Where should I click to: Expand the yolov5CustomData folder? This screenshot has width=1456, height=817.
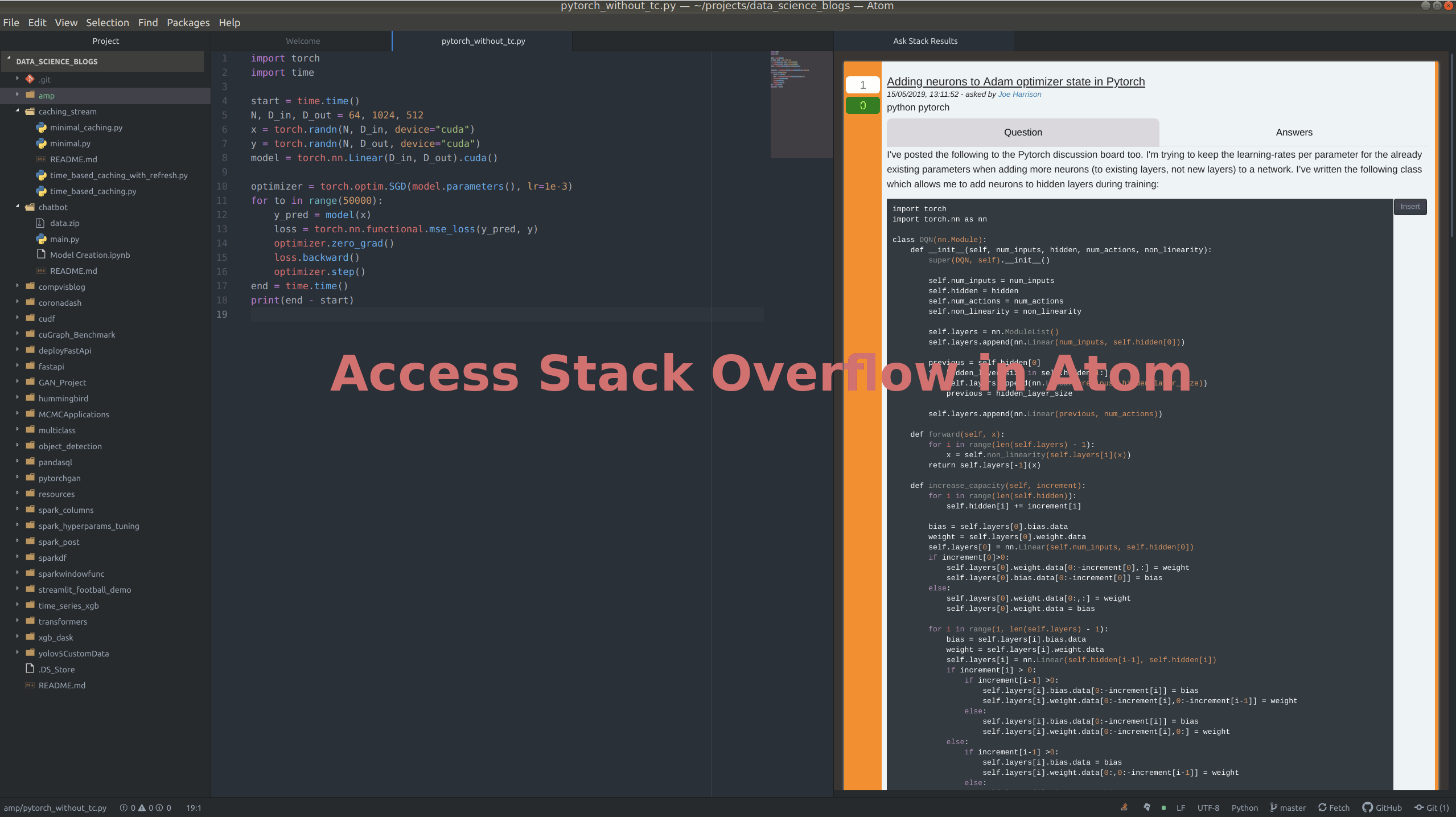18,652
